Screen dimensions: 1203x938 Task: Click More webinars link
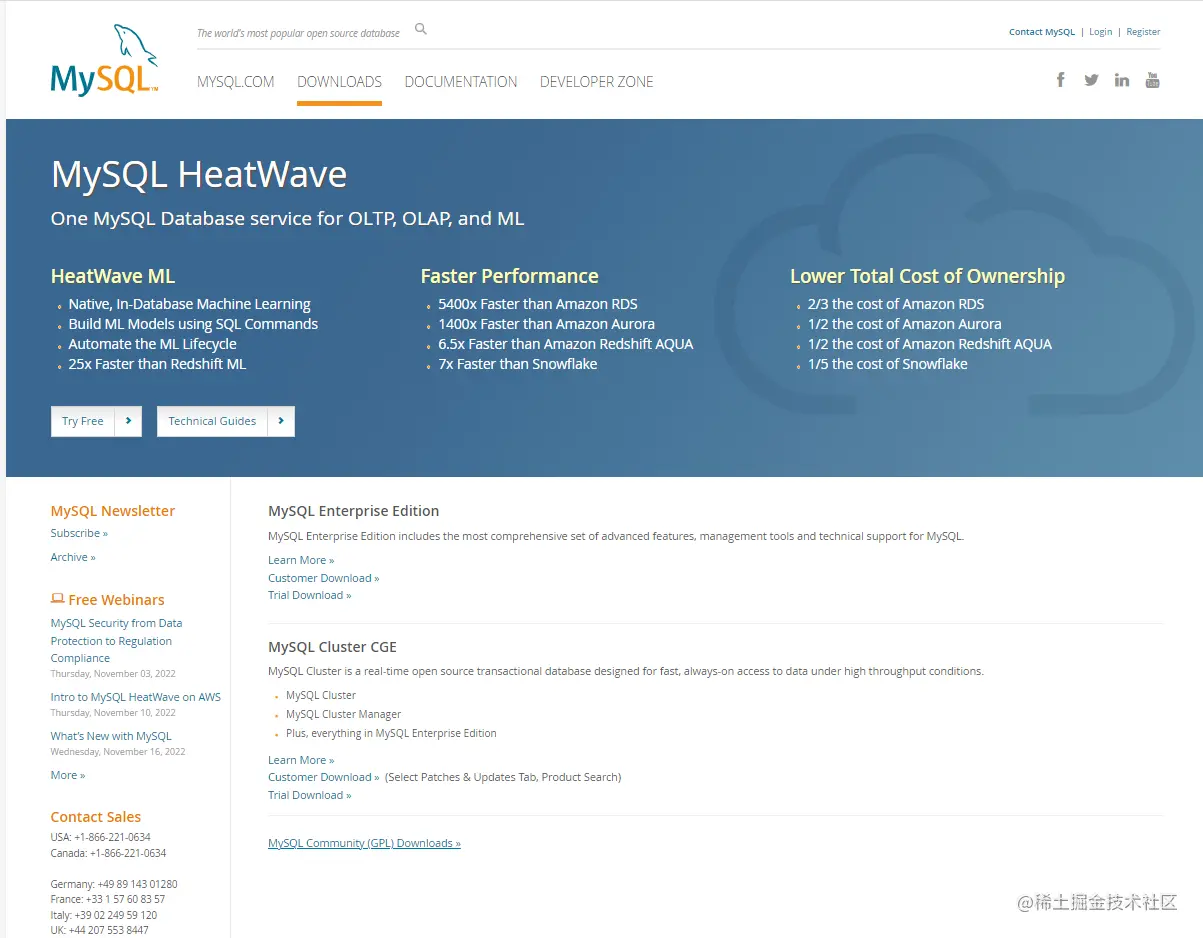pyautogui.click(x=68, y=775)
